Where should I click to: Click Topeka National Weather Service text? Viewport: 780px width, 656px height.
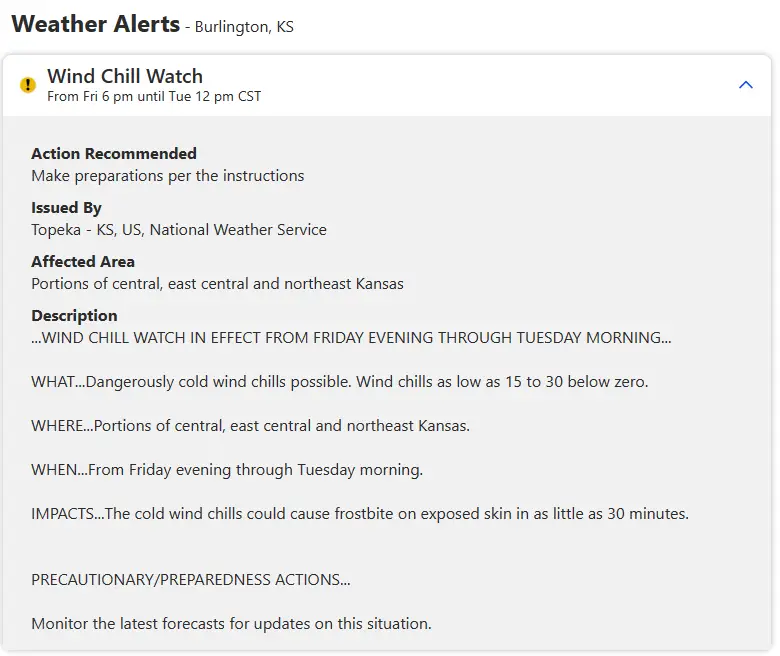[x=179, y=230]
